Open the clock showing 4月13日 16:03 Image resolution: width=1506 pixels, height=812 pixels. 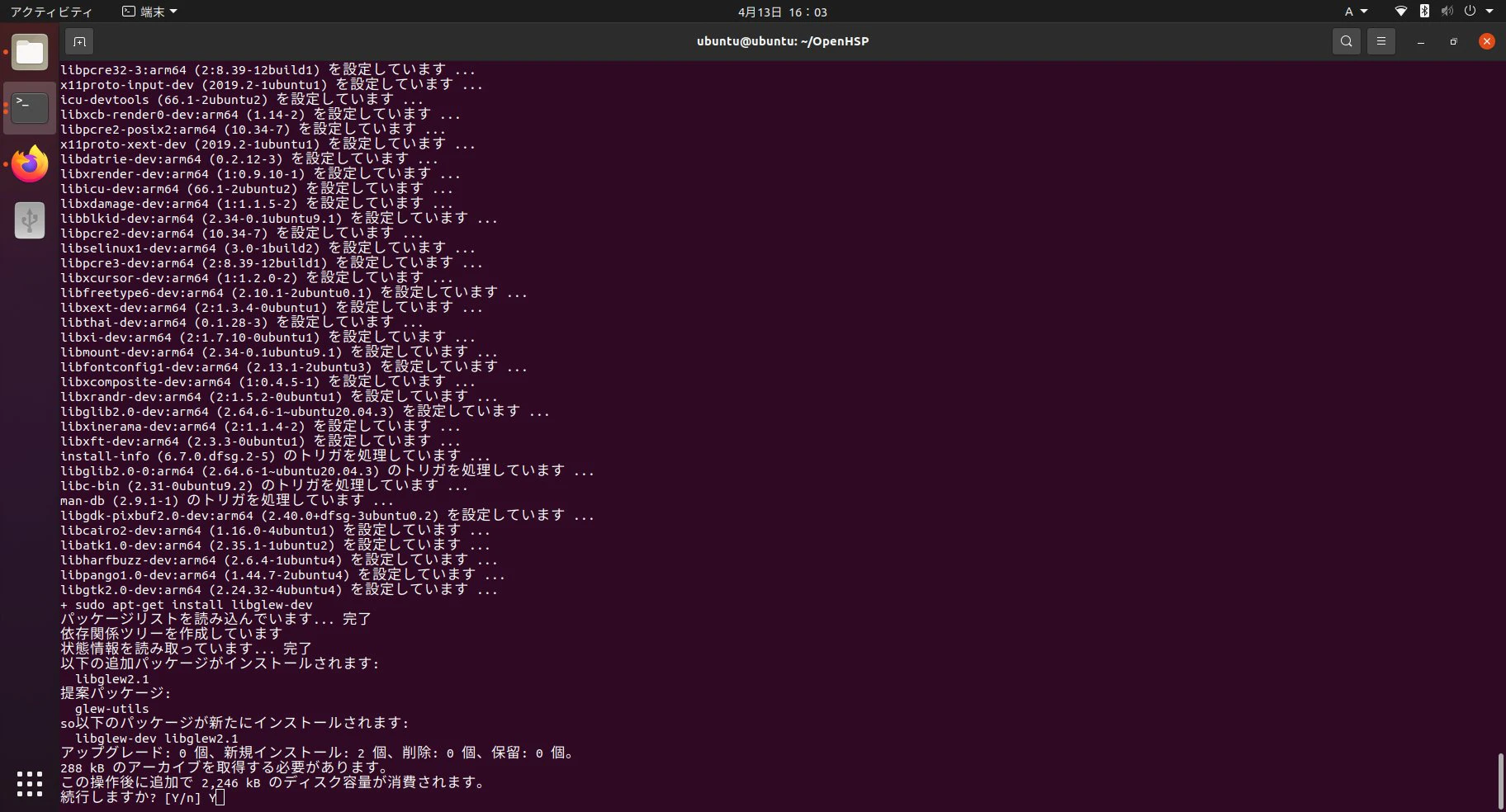click(782, 12)
